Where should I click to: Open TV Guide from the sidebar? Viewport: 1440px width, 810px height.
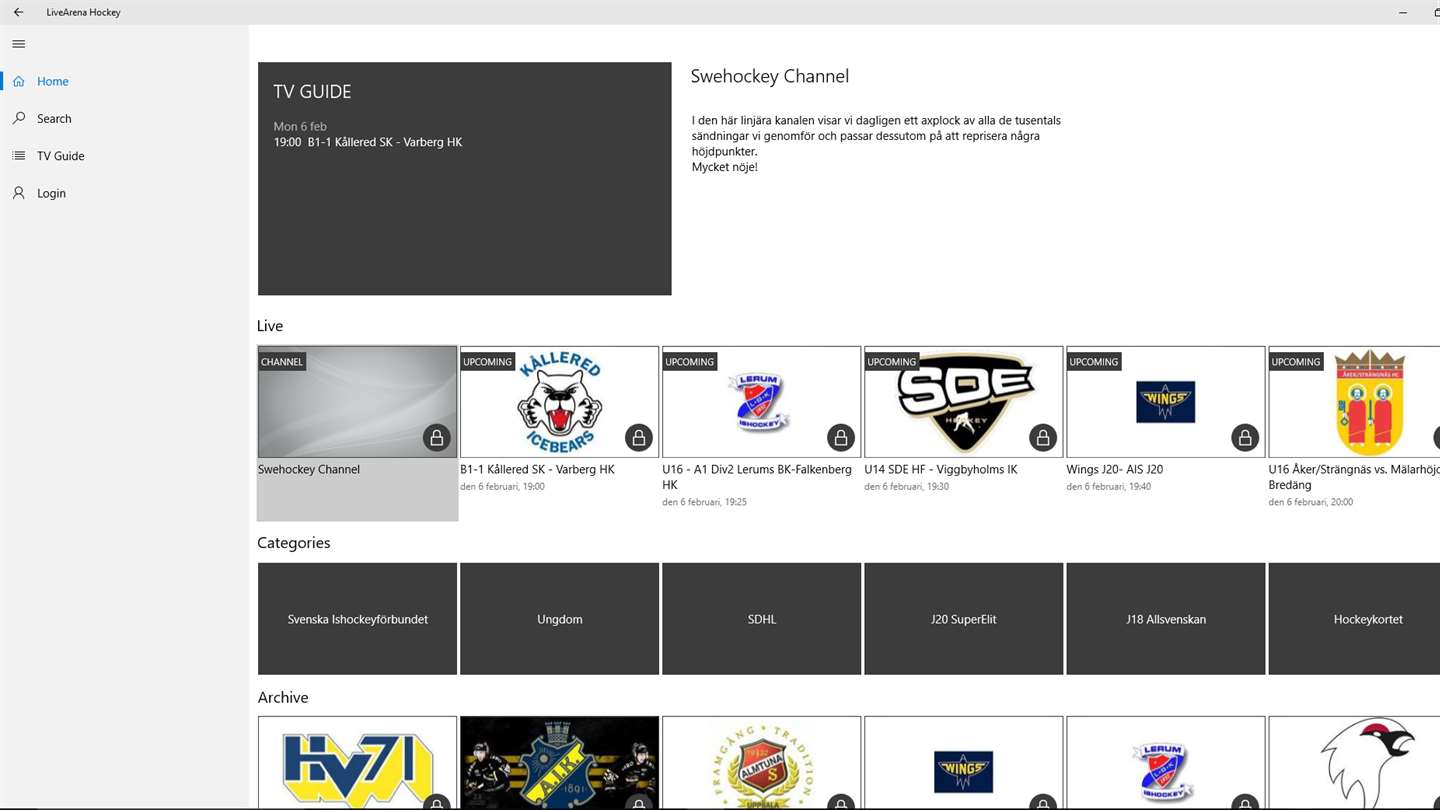pos(124,156)
